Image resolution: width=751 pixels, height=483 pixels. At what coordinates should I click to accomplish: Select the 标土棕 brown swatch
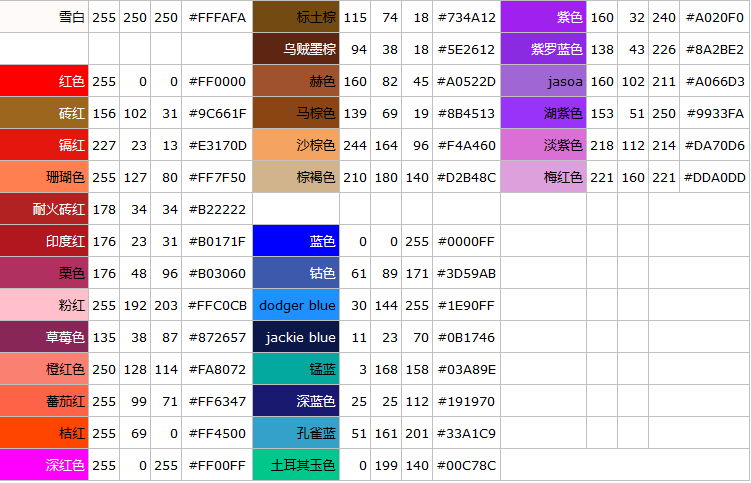[296, 17]
